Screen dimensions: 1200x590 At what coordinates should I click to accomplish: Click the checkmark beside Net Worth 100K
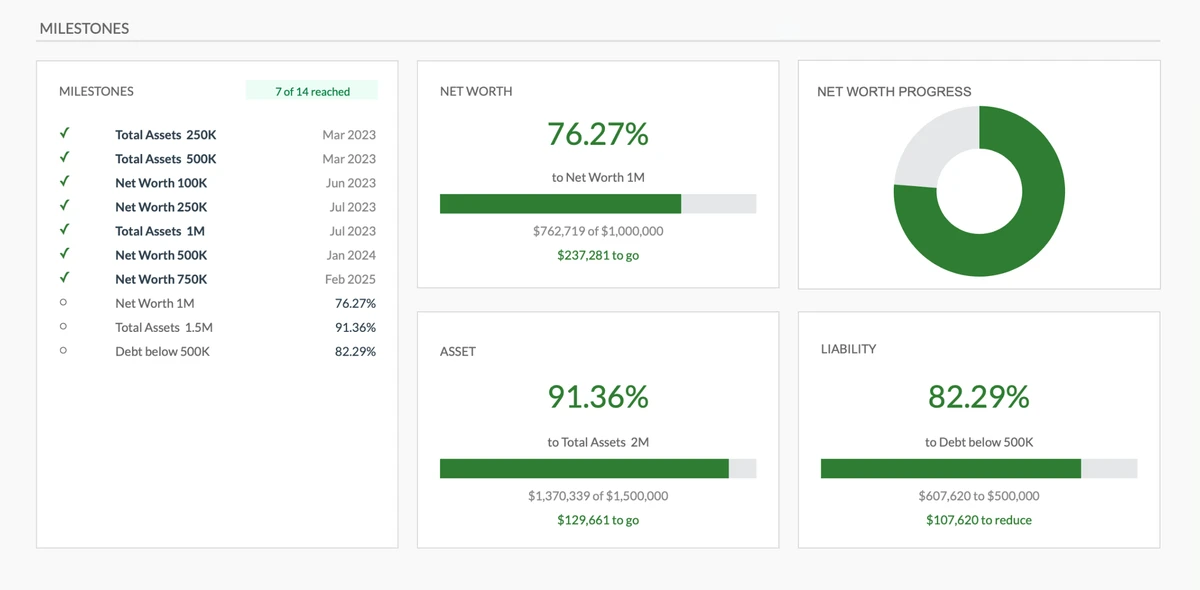coord(65,181)
